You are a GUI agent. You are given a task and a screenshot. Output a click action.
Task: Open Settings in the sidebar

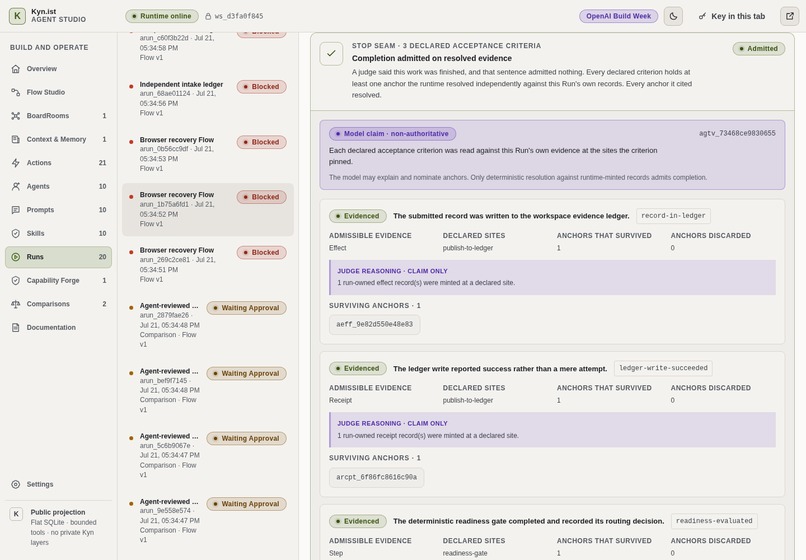pos(59,484)
